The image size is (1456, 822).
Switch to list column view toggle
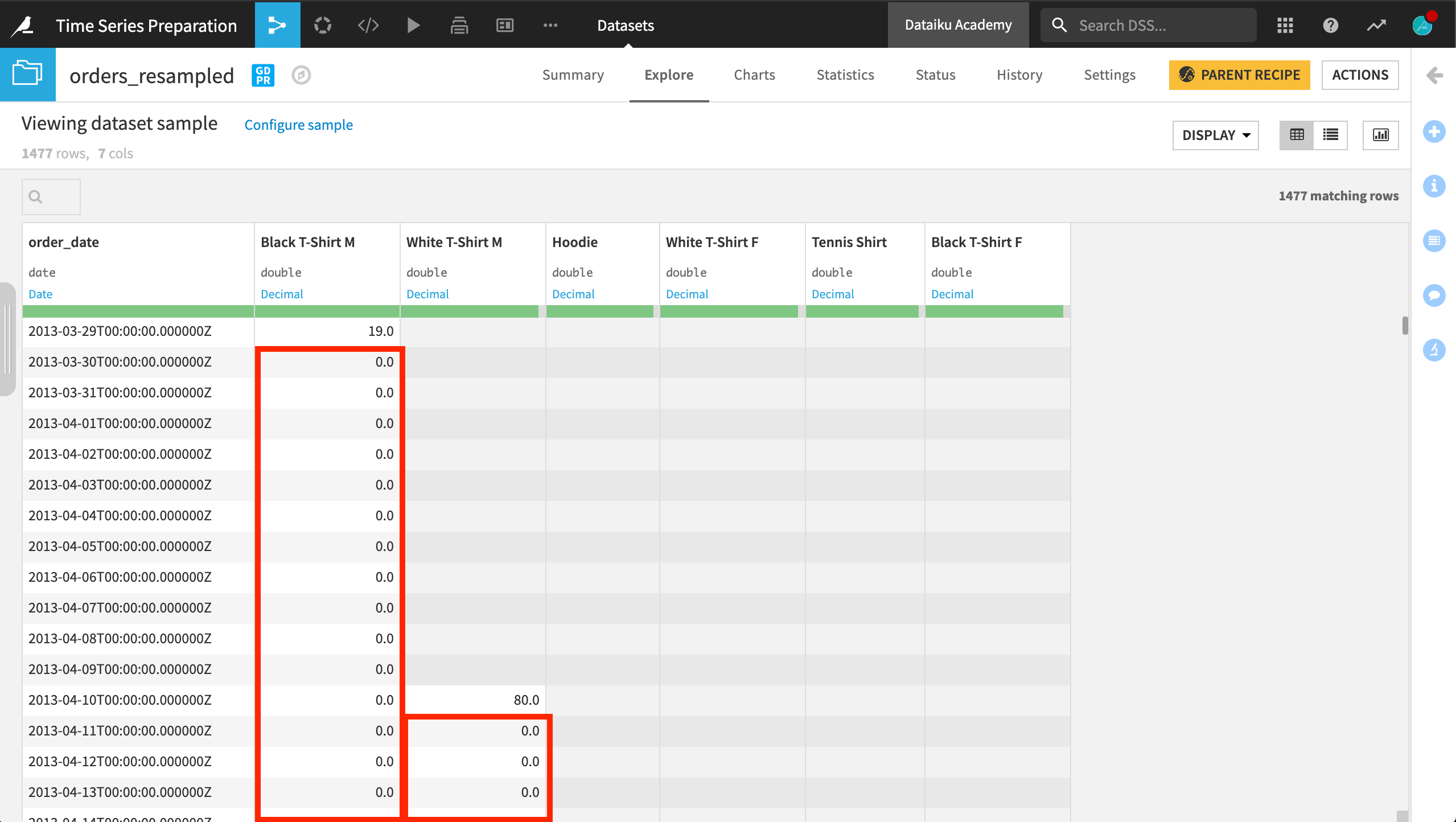coord(1330,135)
